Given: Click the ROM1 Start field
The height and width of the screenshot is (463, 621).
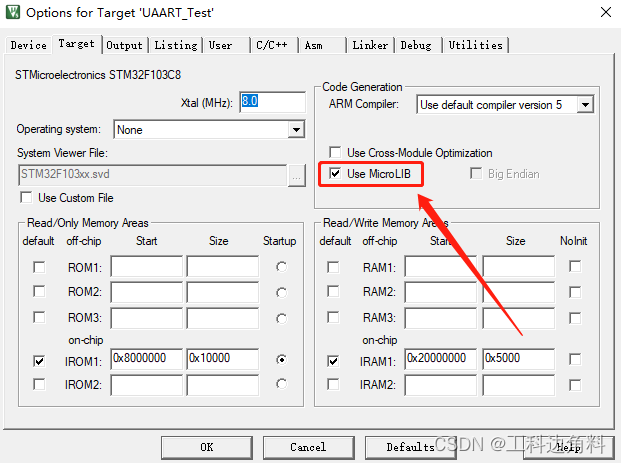Looking at the screenshot, I should point(147,266).
